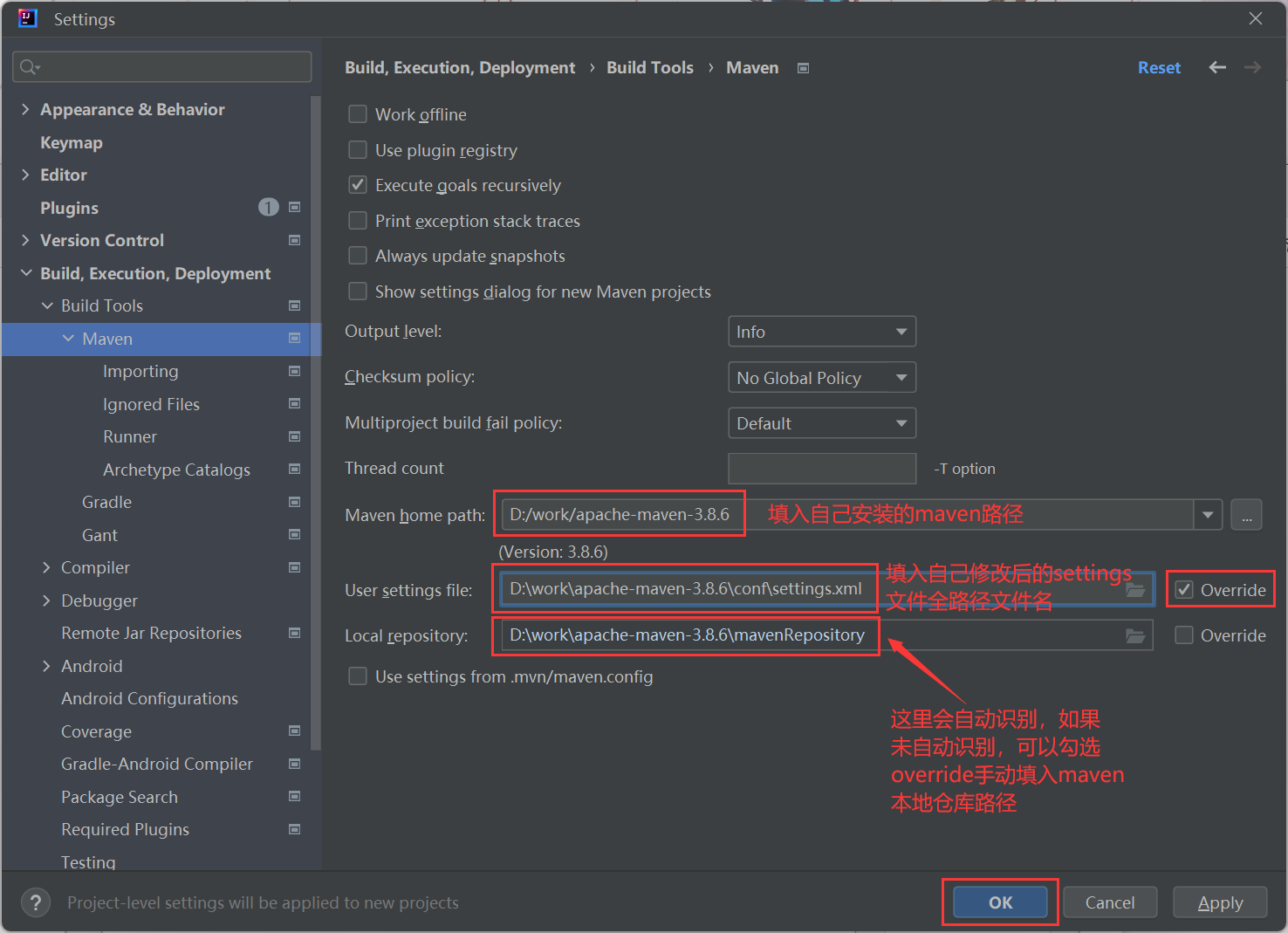Viewport: 1288px width, 933px height.
Task: Click project-level icon on Build Tools row
Action: click(x=294, y=305)
